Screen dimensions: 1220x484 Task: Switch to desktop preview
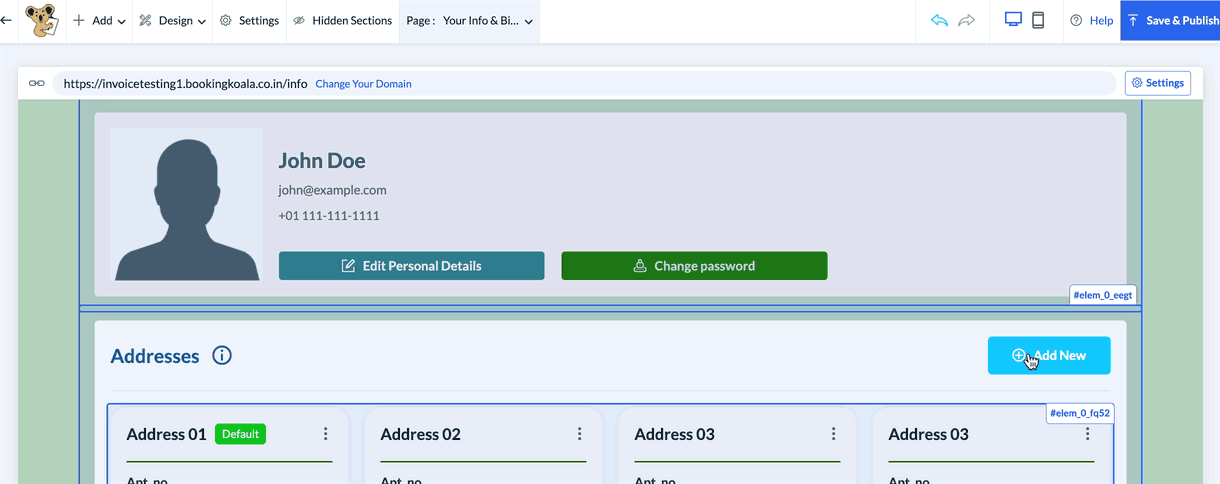pyautogui.click(x=1013, y=20)
